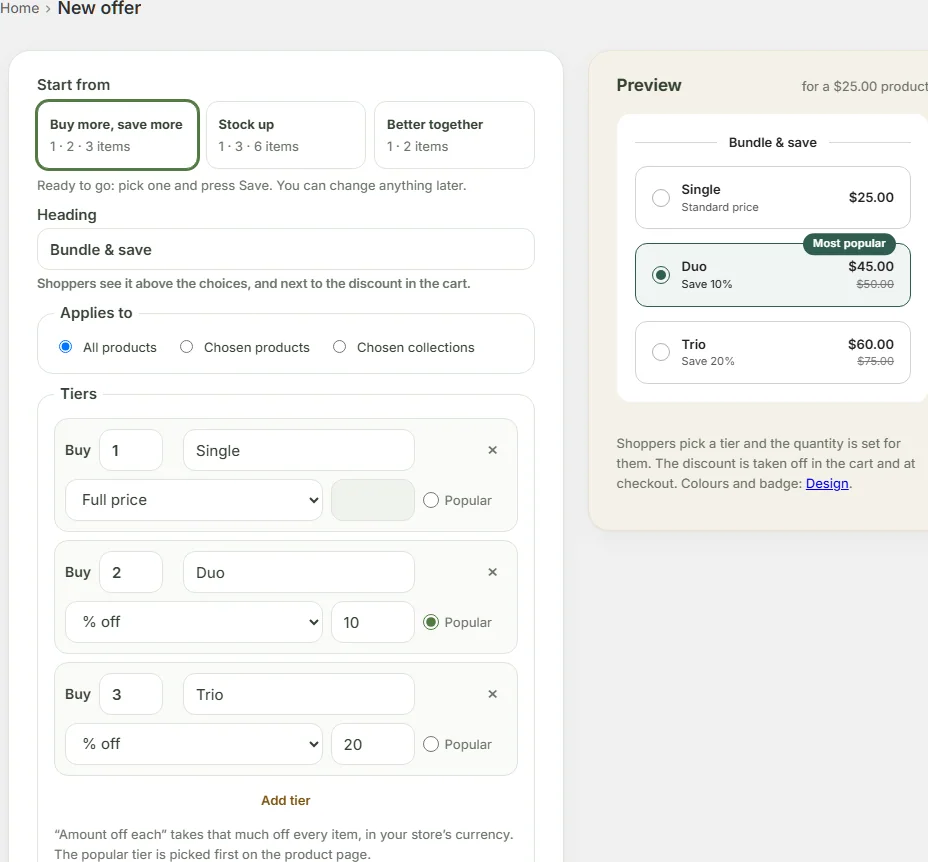Mark the Duo tier as Popular
Viewport: 928px width, 862px height.
pos(431,622)
